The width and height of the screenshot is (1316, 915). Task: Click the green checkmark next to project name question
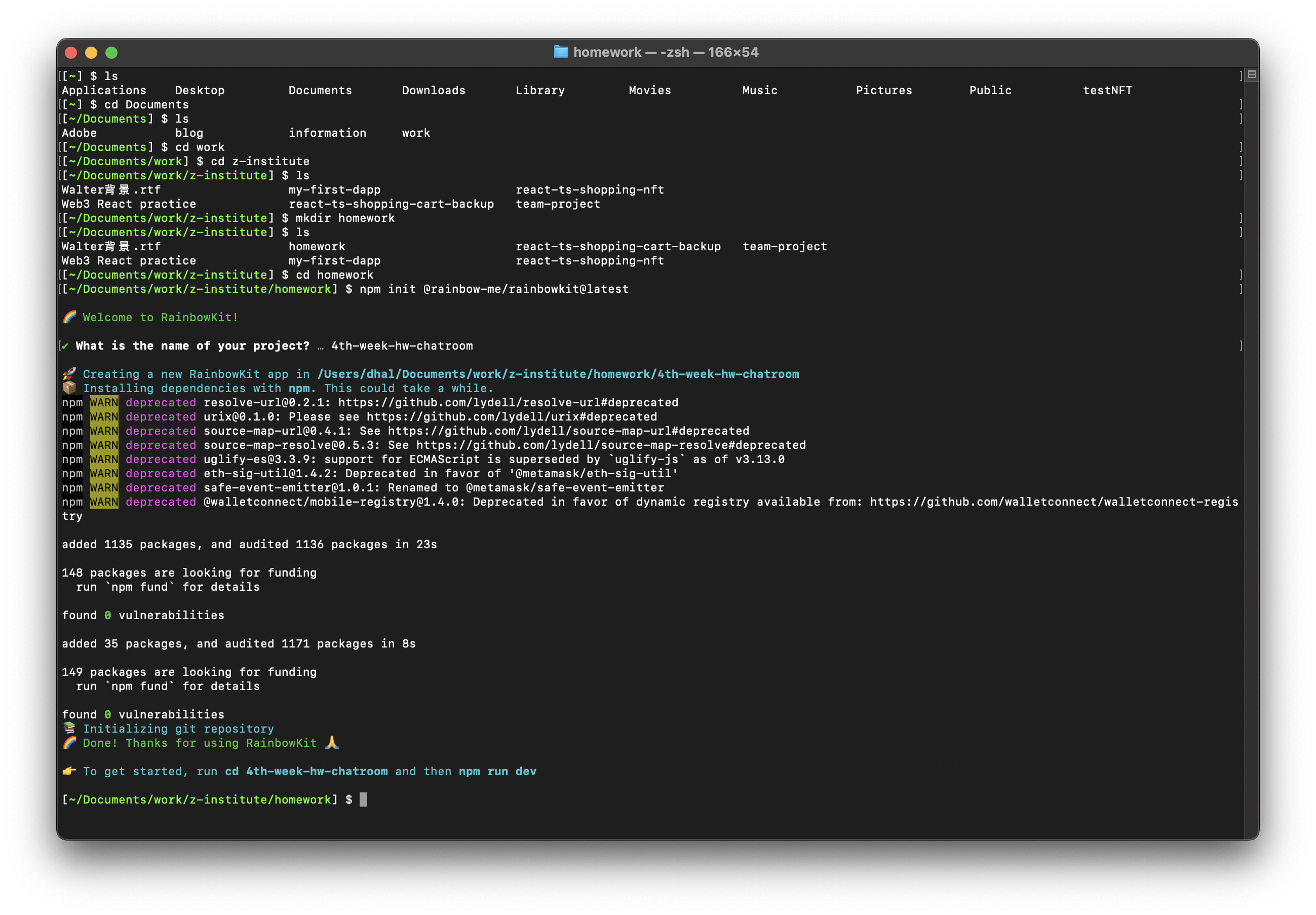coord(65,346)
